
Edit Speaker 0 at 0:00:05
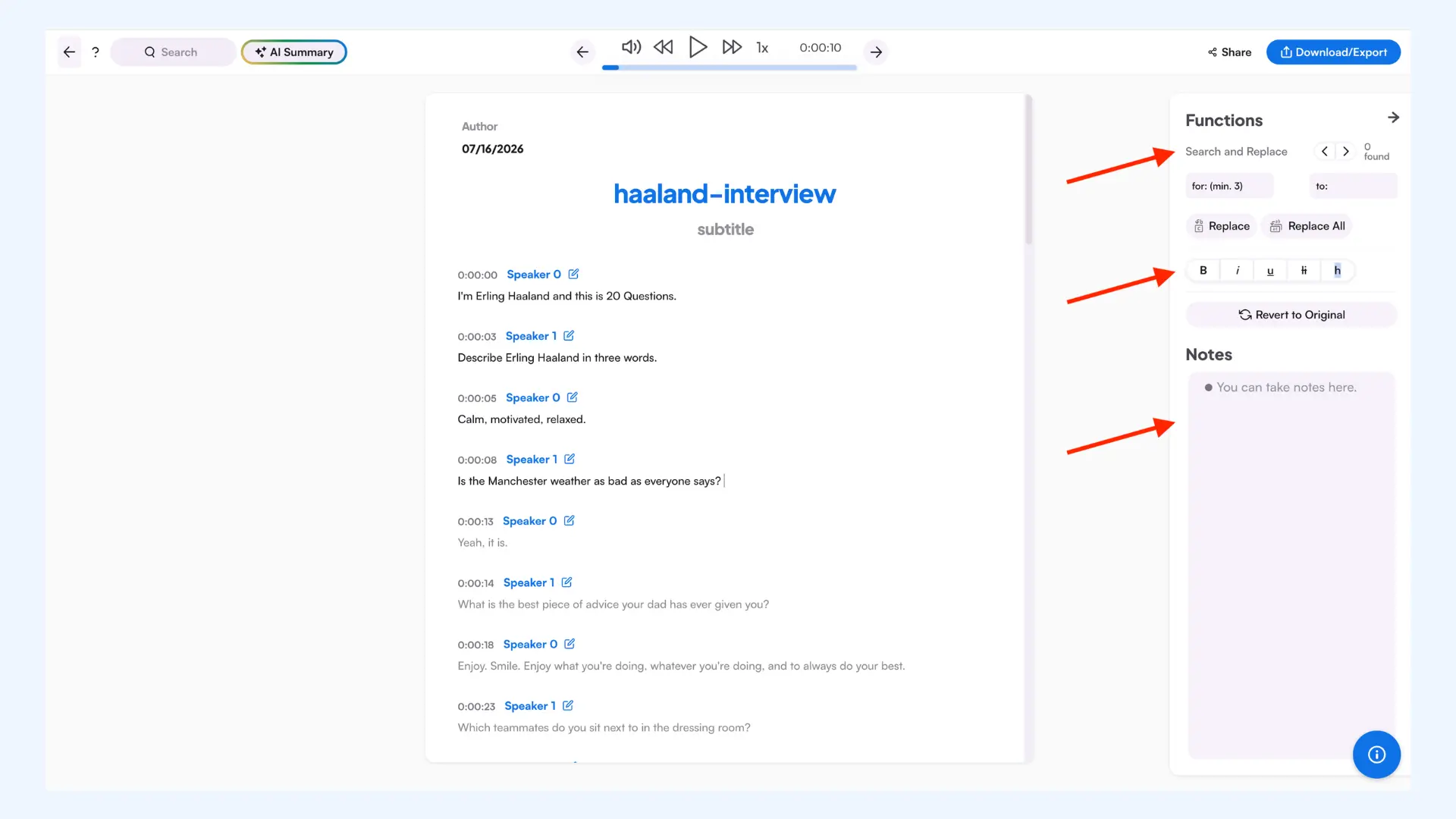pos(573,397)
